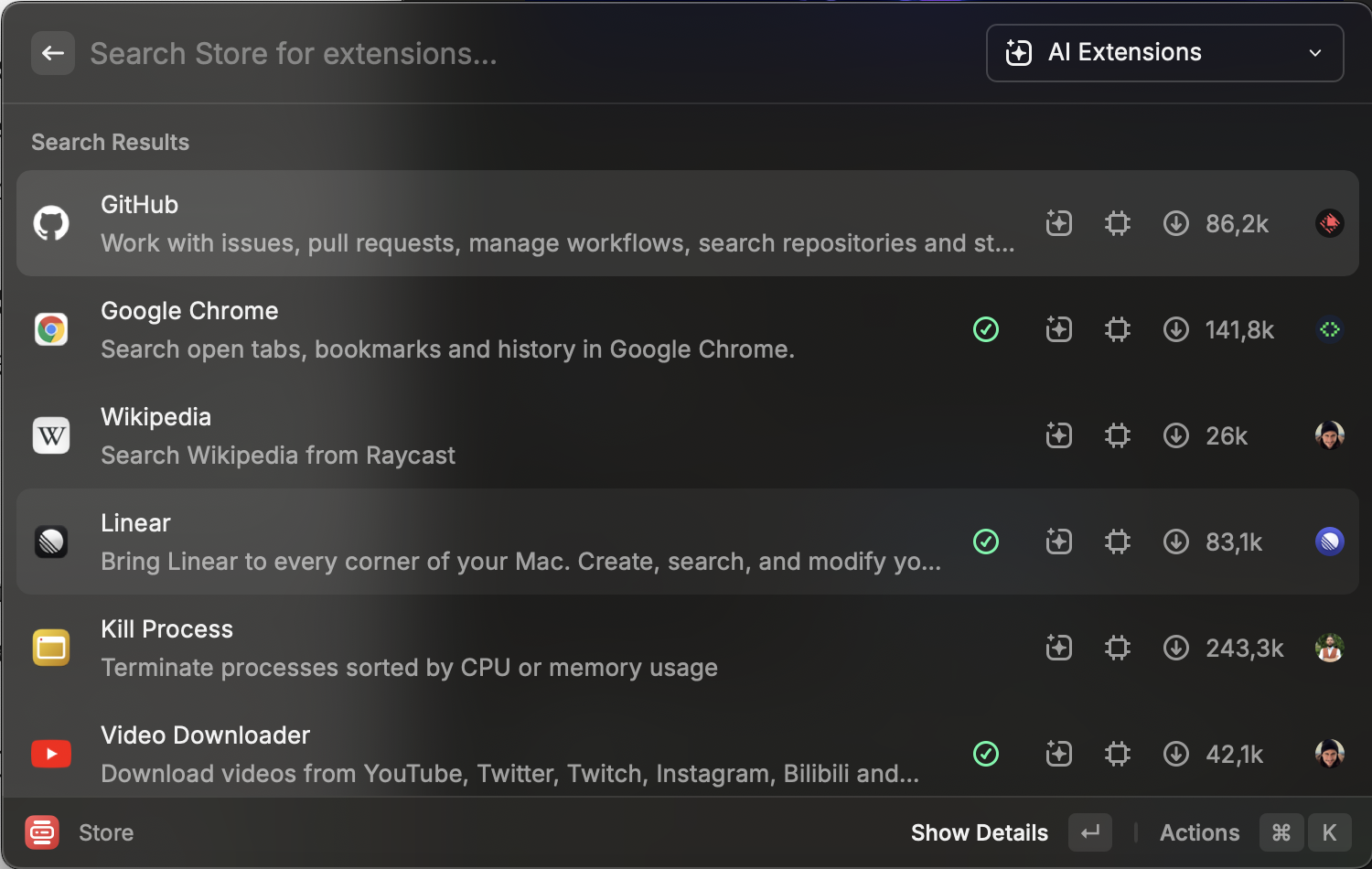
Task: Click Show Details in the footer
Action: click(x=980, y=832)
